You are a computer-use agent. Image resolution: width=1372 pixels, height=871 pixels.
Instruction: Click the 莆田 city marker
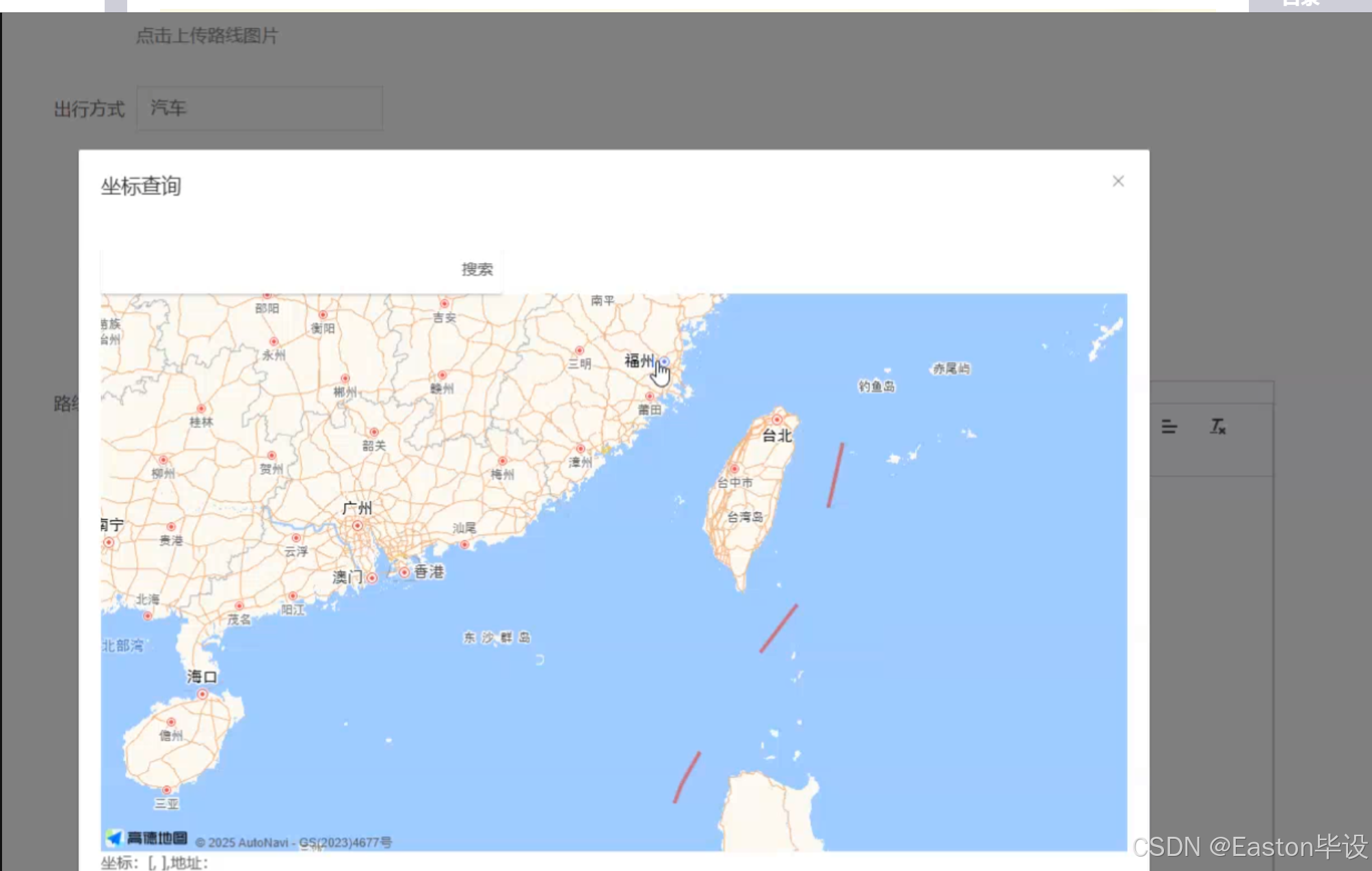point(649,397)
